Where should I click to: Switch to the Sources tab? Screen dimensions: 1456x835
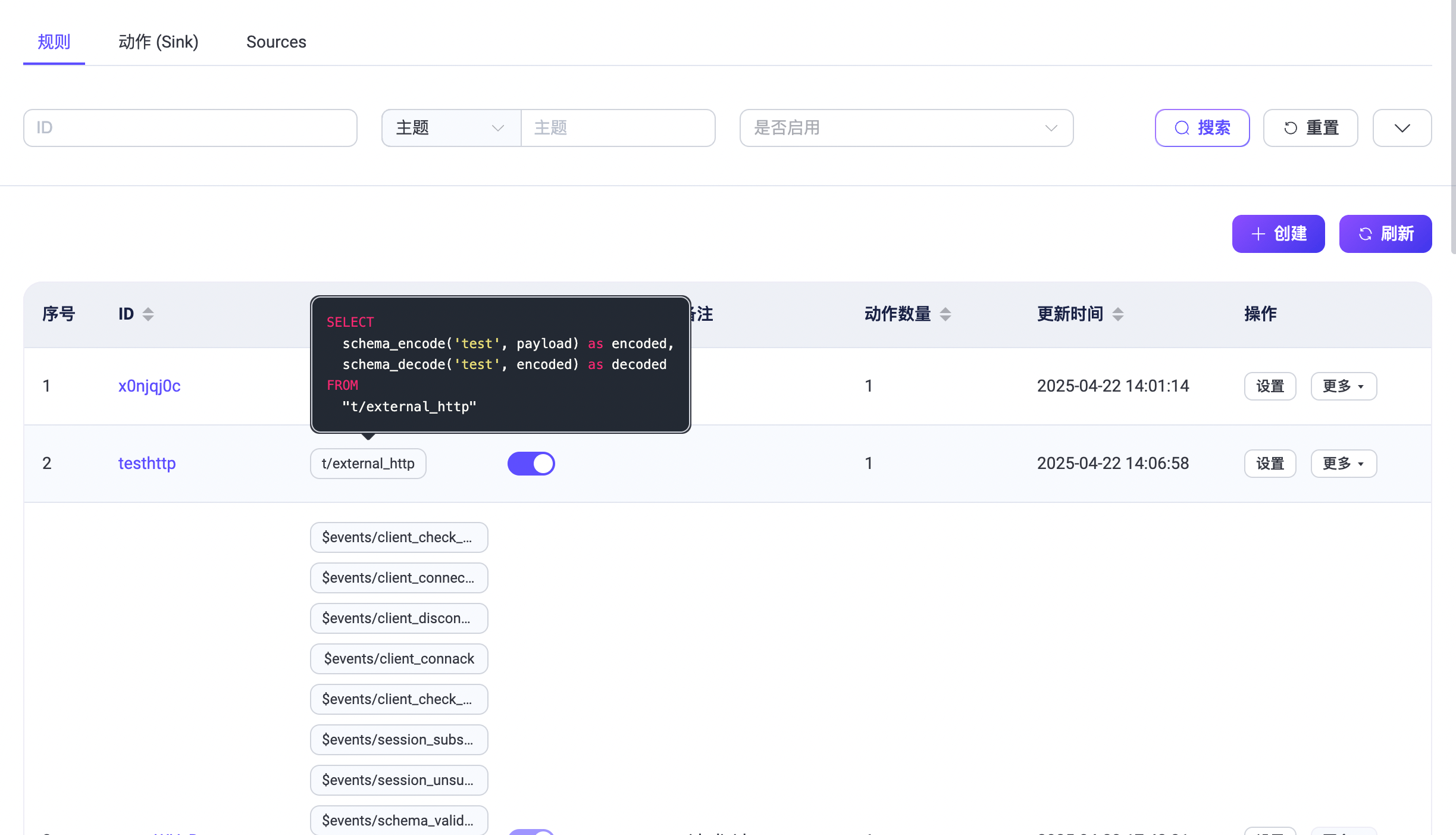(x=276, y=42)
